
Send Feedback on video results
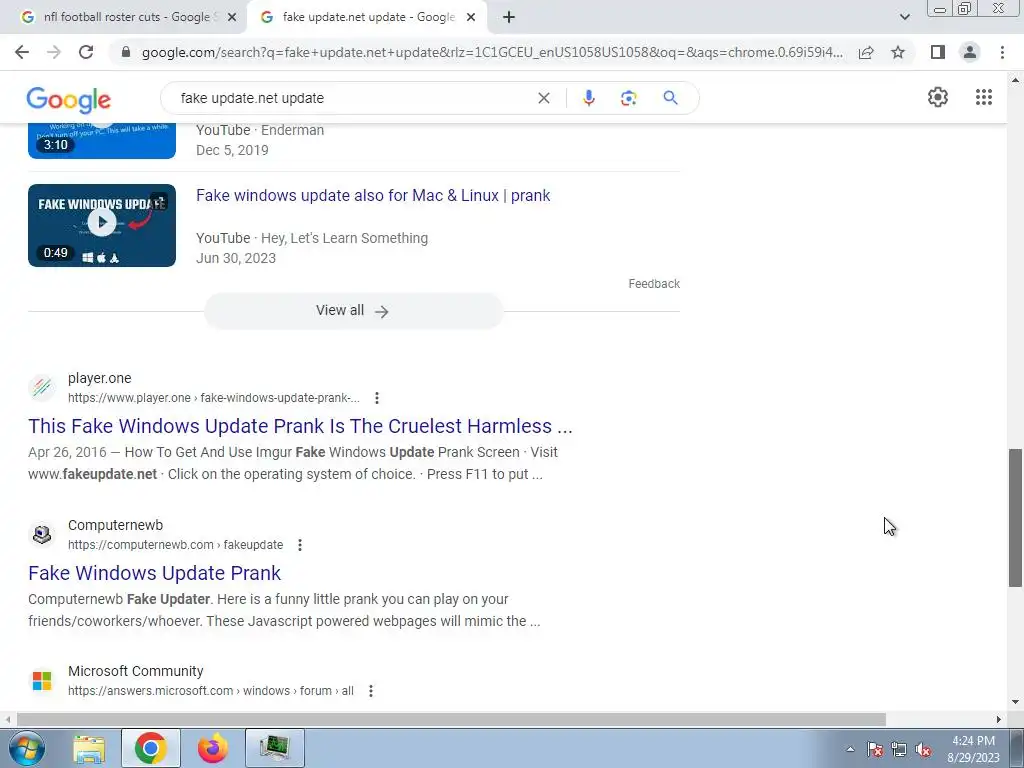click(x=654, y=283)
